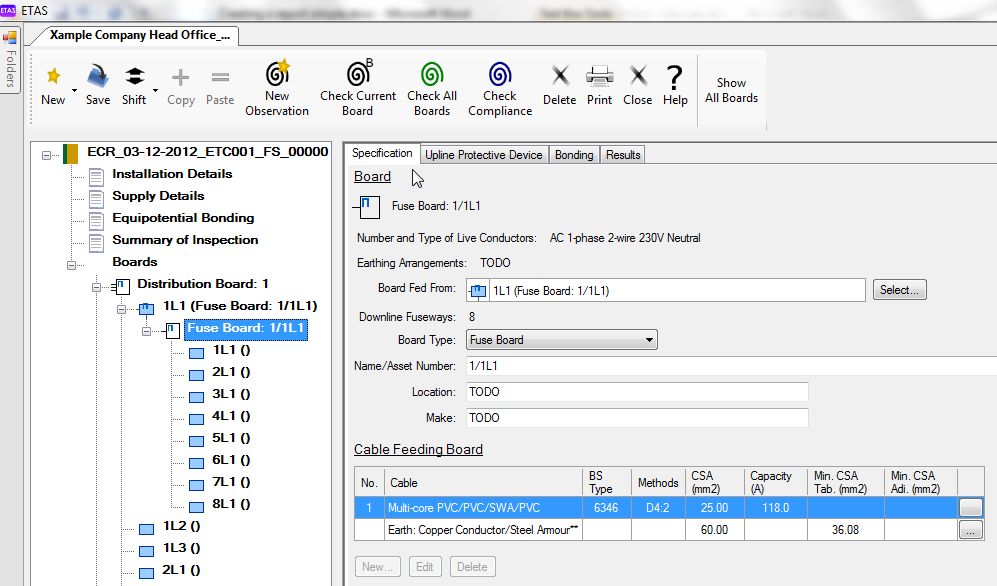Switch to Upline Protective Device tab

[483, 154]
